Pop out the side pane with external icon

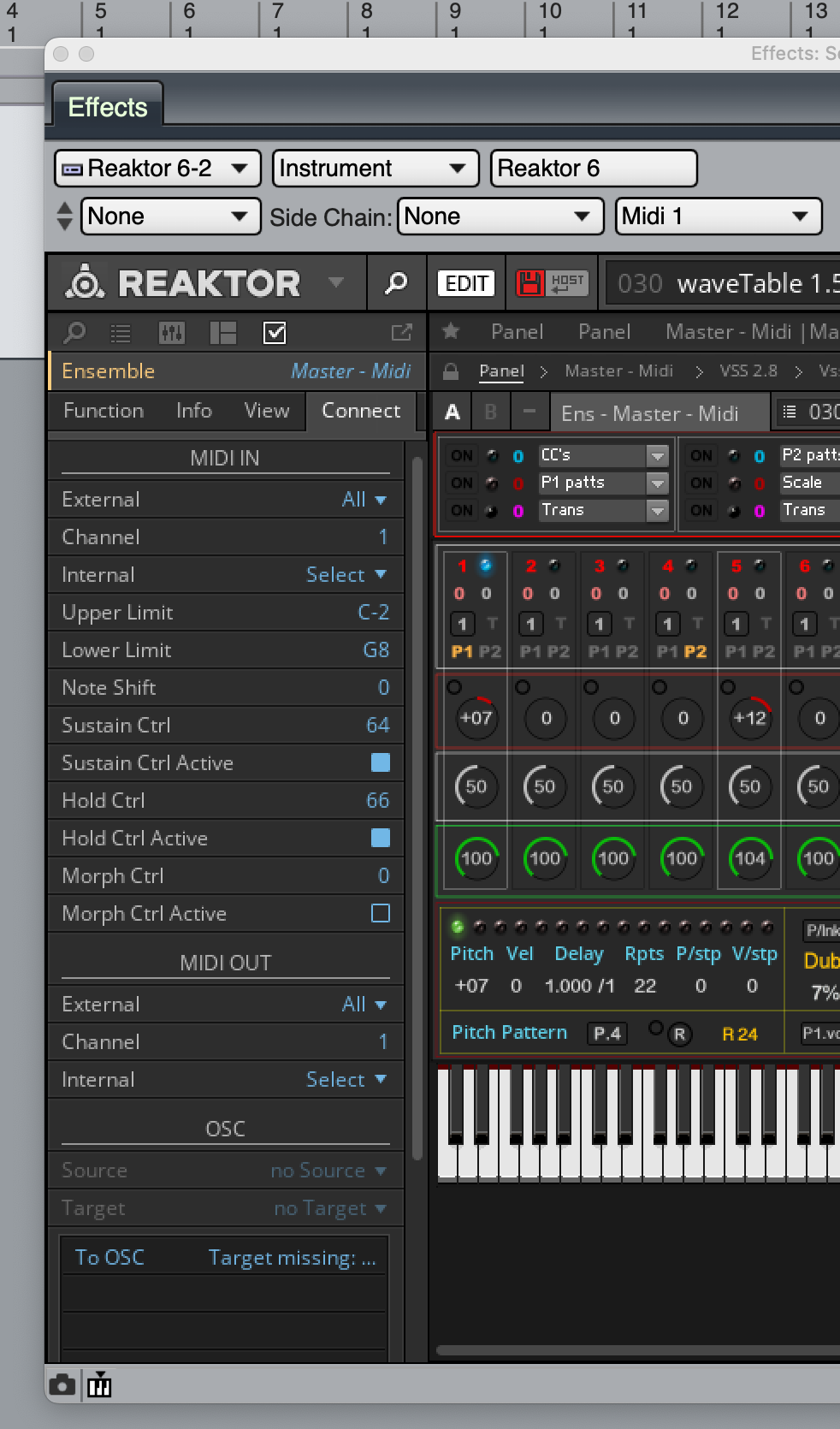(401, 332)
